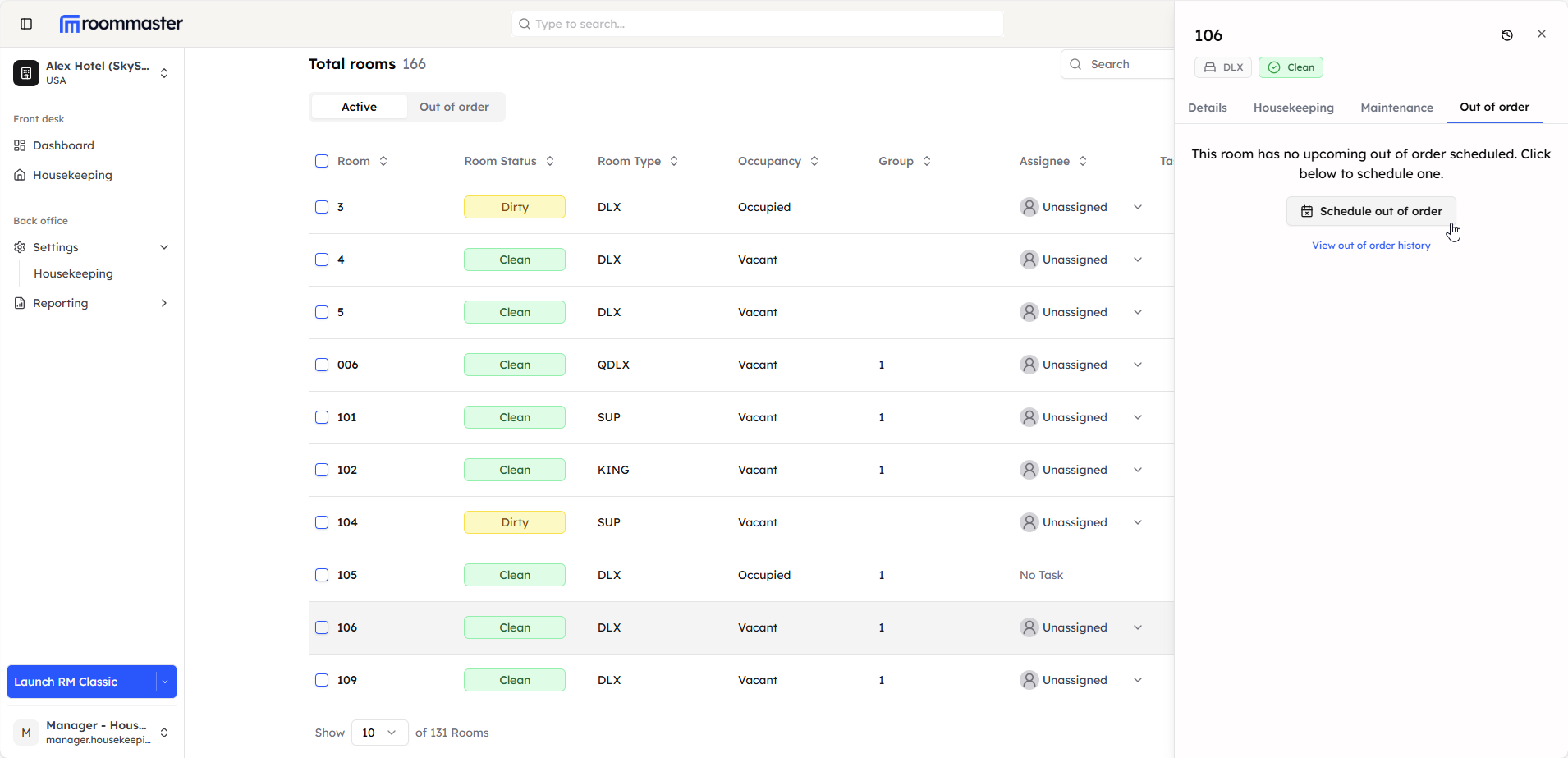
Task: Open Dashboard from the sidebar
Action: 63,145
